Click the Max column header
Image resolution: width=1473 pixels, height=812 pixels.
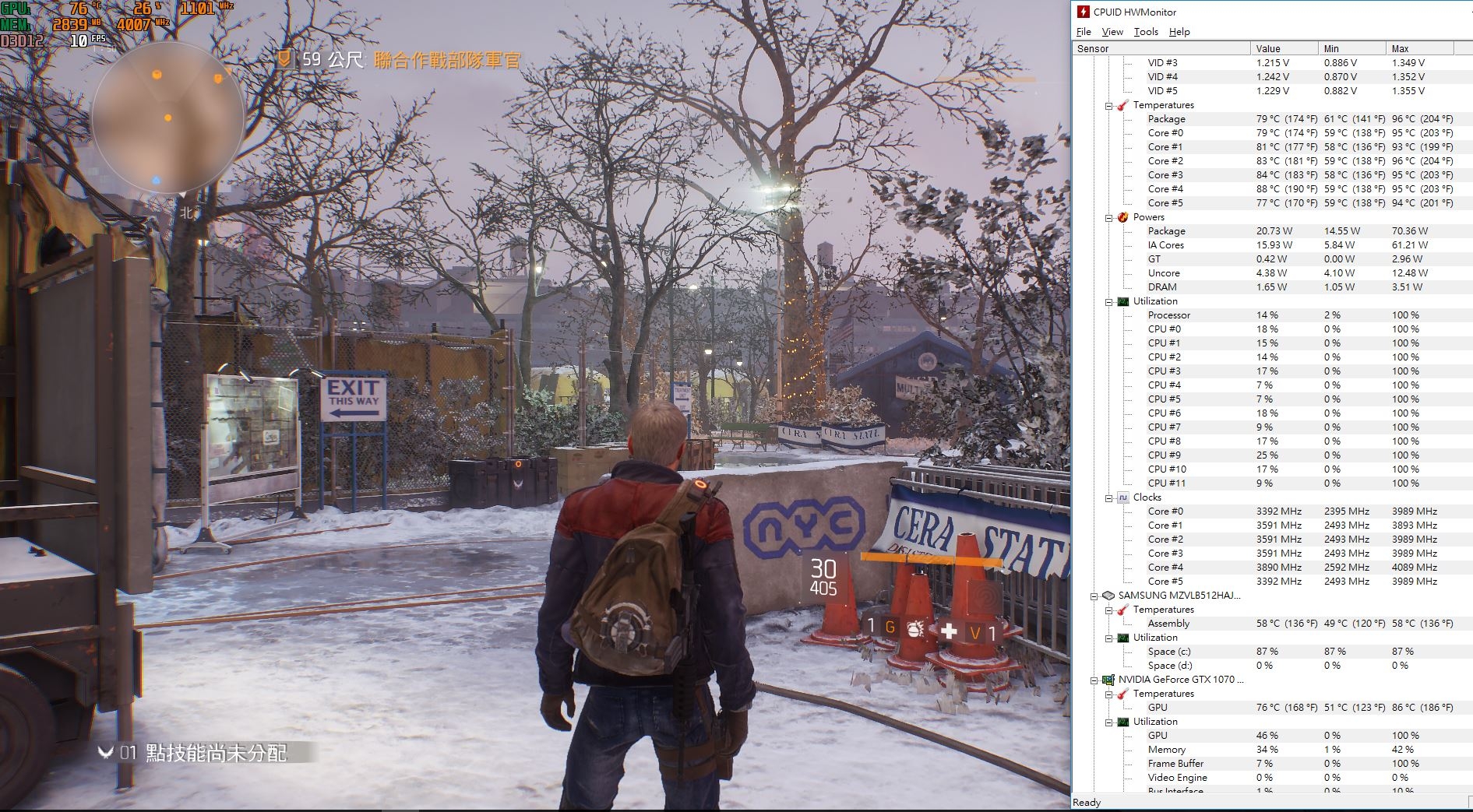coord(1420,48)
